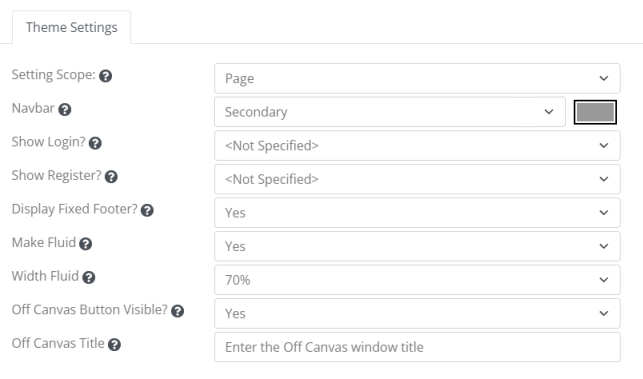Click help icon beside Make Fluid

(85, 244)
